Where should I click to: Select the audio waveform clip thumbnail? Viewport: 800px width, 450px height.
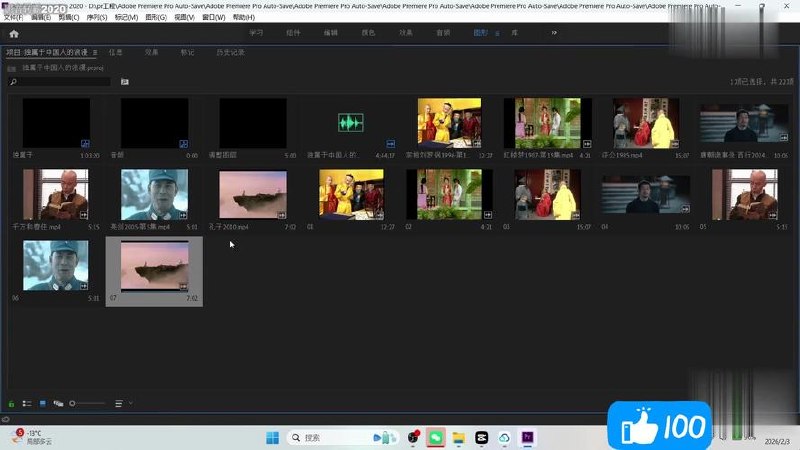coord(351,122)
